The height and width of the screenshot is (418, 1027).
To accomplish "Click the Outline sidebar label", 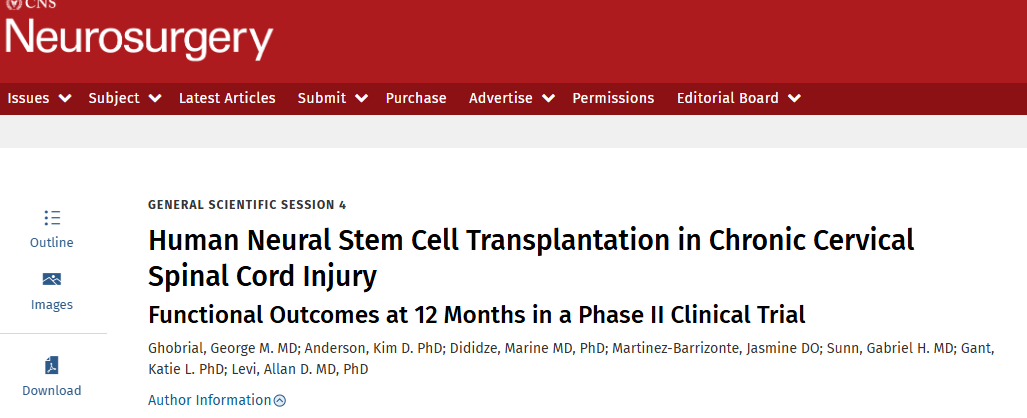I will (x=52, y=243).
